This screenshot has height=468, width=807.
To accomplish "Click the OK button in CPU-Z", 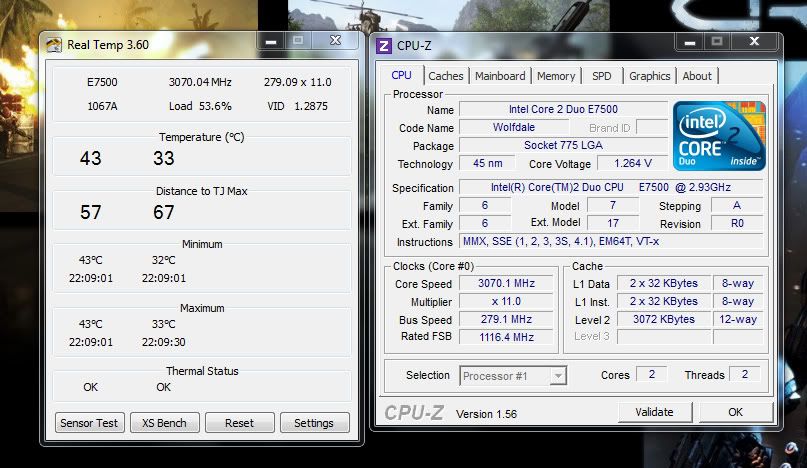I will [735, 412].
